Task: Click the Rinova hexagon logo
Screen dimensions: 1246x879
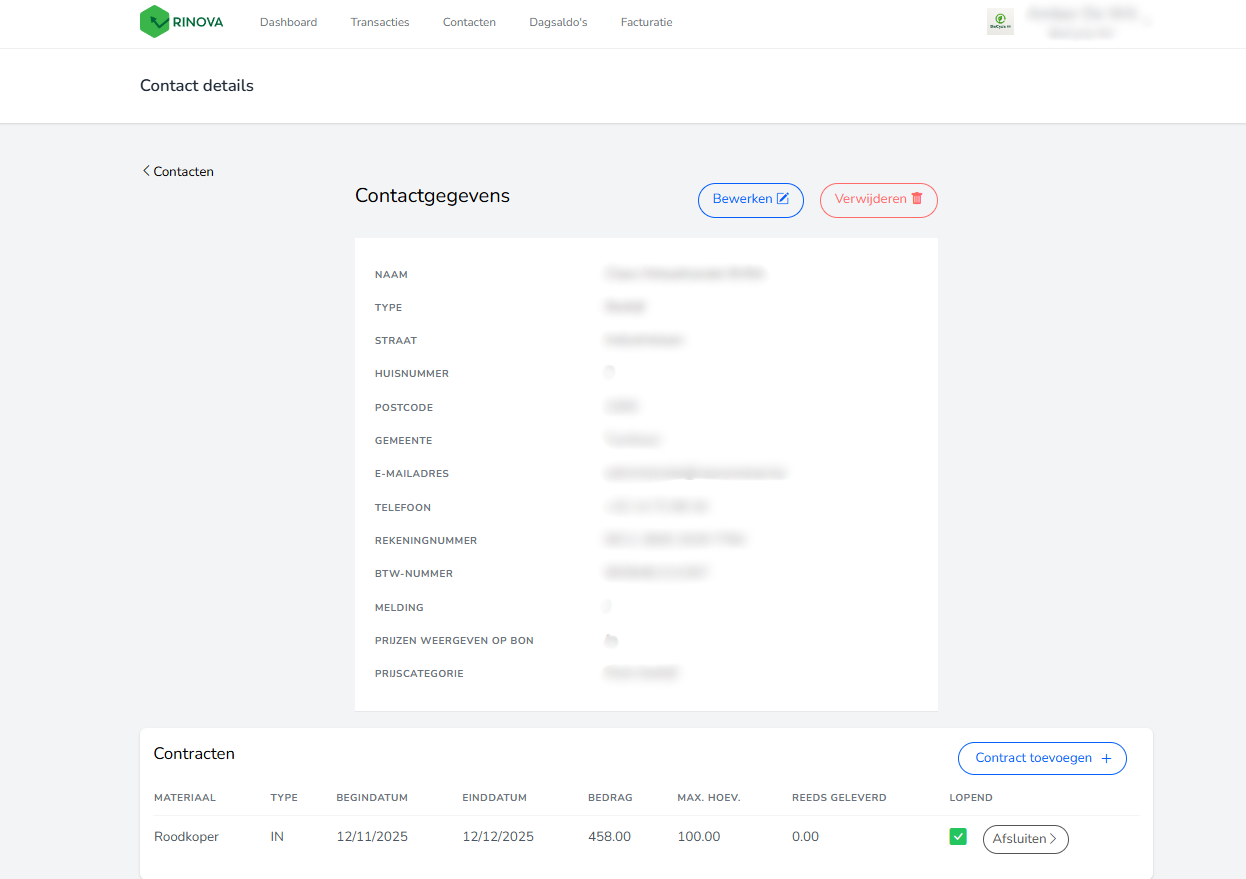Action: [x=154, y=22]
